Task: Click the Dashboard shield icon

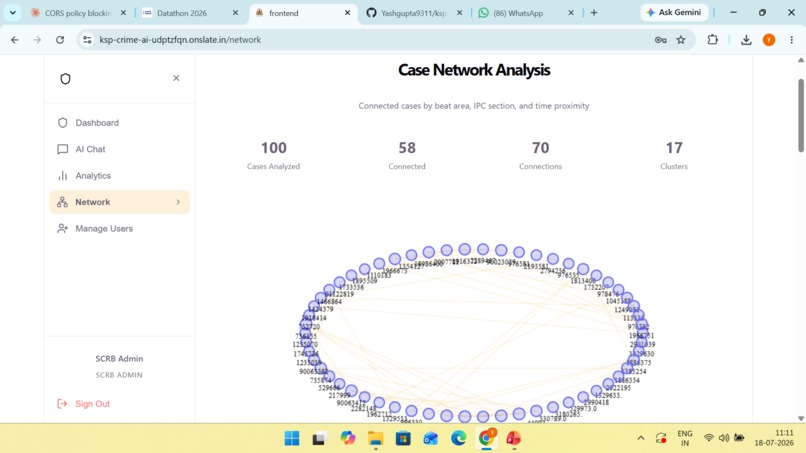Action: (63, 123)
